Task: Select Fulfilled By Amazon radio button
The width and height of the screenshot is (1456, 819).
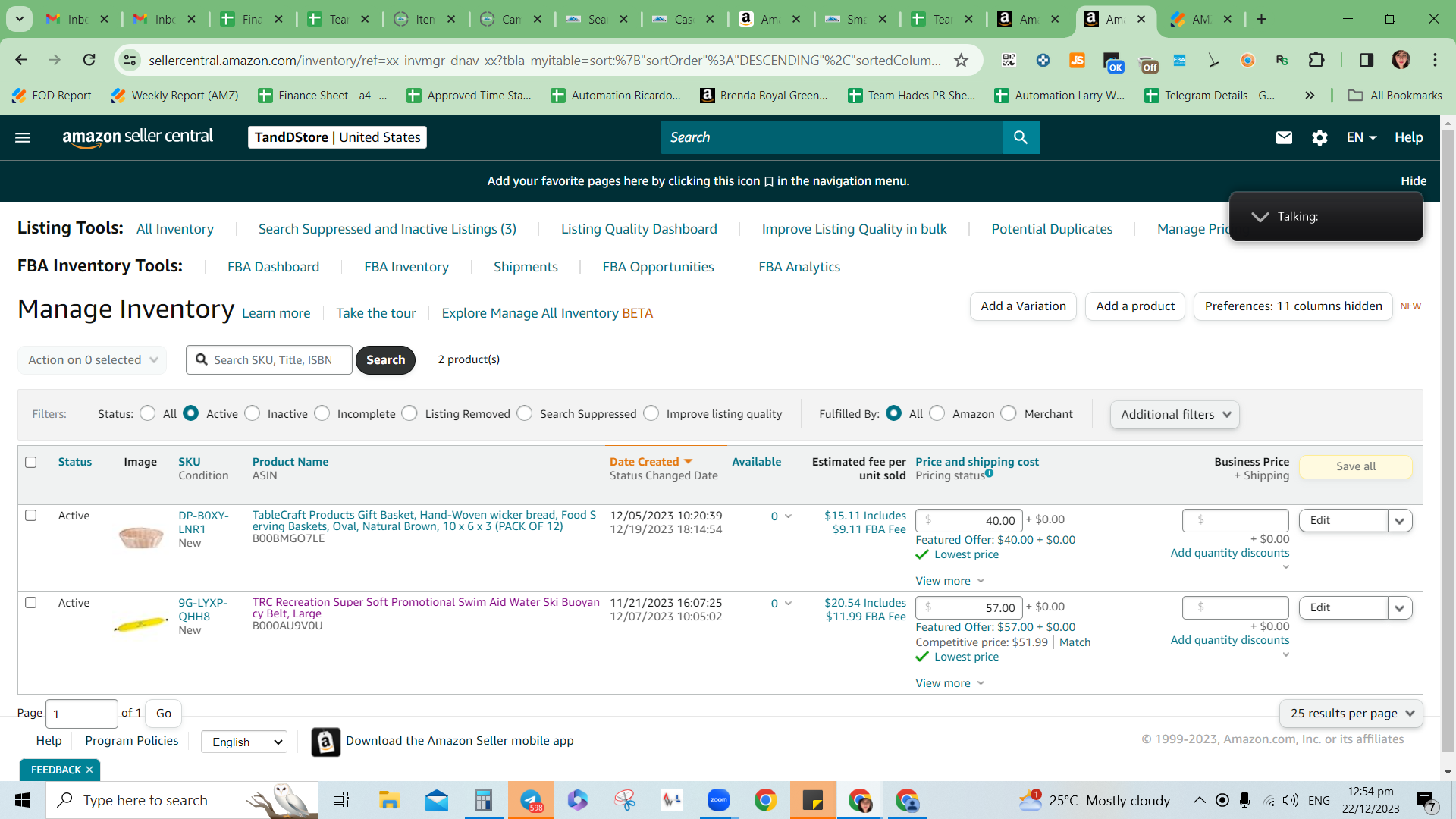Action: click(x=937, y=413)
